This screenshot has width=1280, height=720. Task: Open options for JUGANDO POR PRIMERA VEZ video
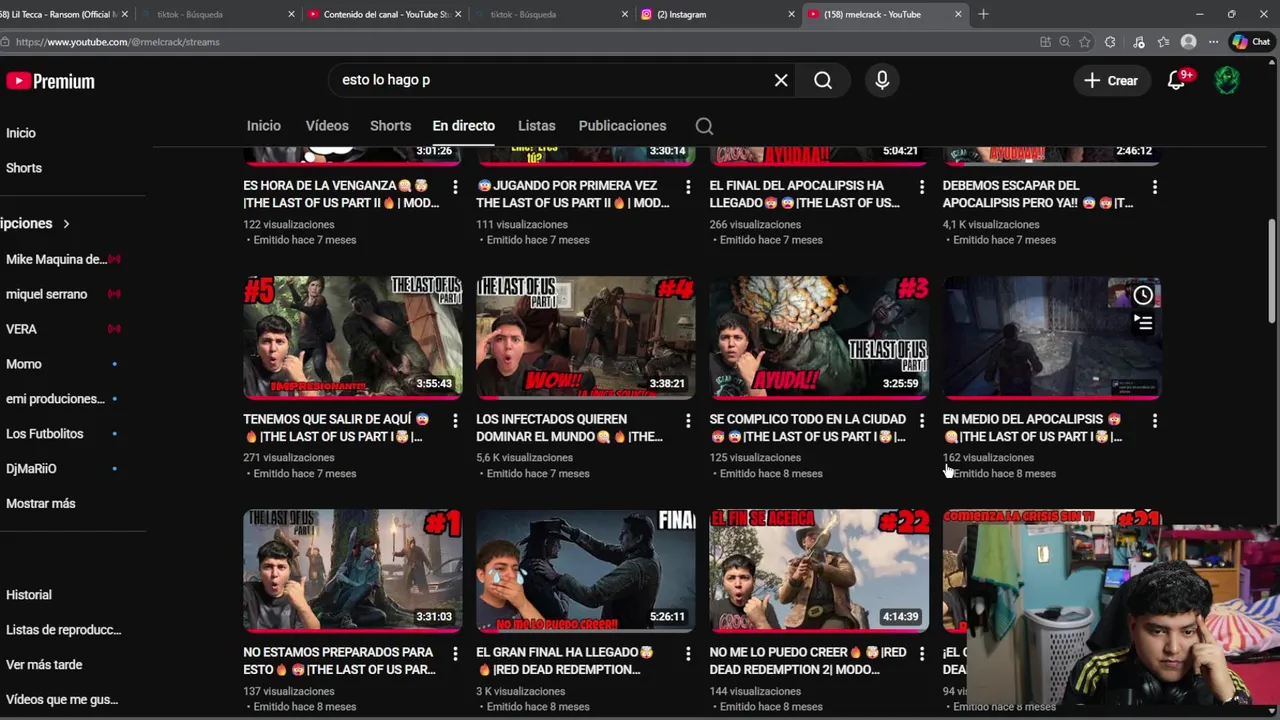click(x=688, y=187)
